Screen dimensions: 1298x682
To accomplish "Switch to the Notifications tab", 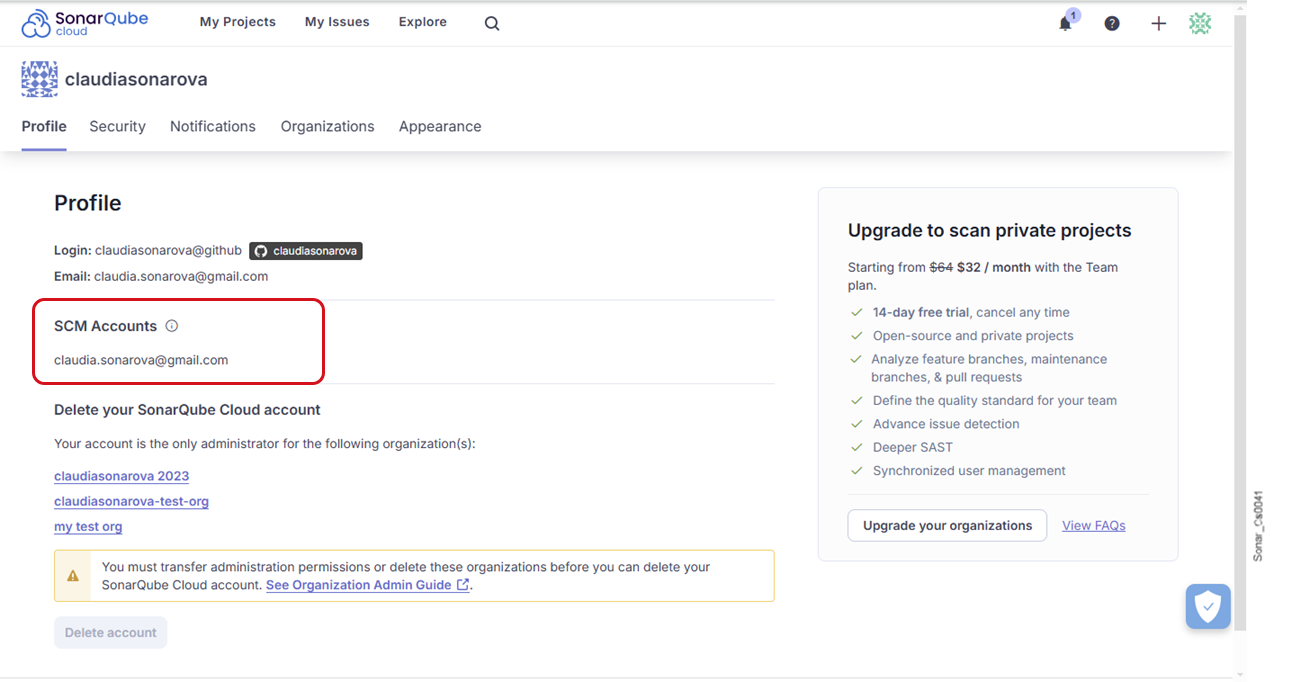I will coord(212,127).
